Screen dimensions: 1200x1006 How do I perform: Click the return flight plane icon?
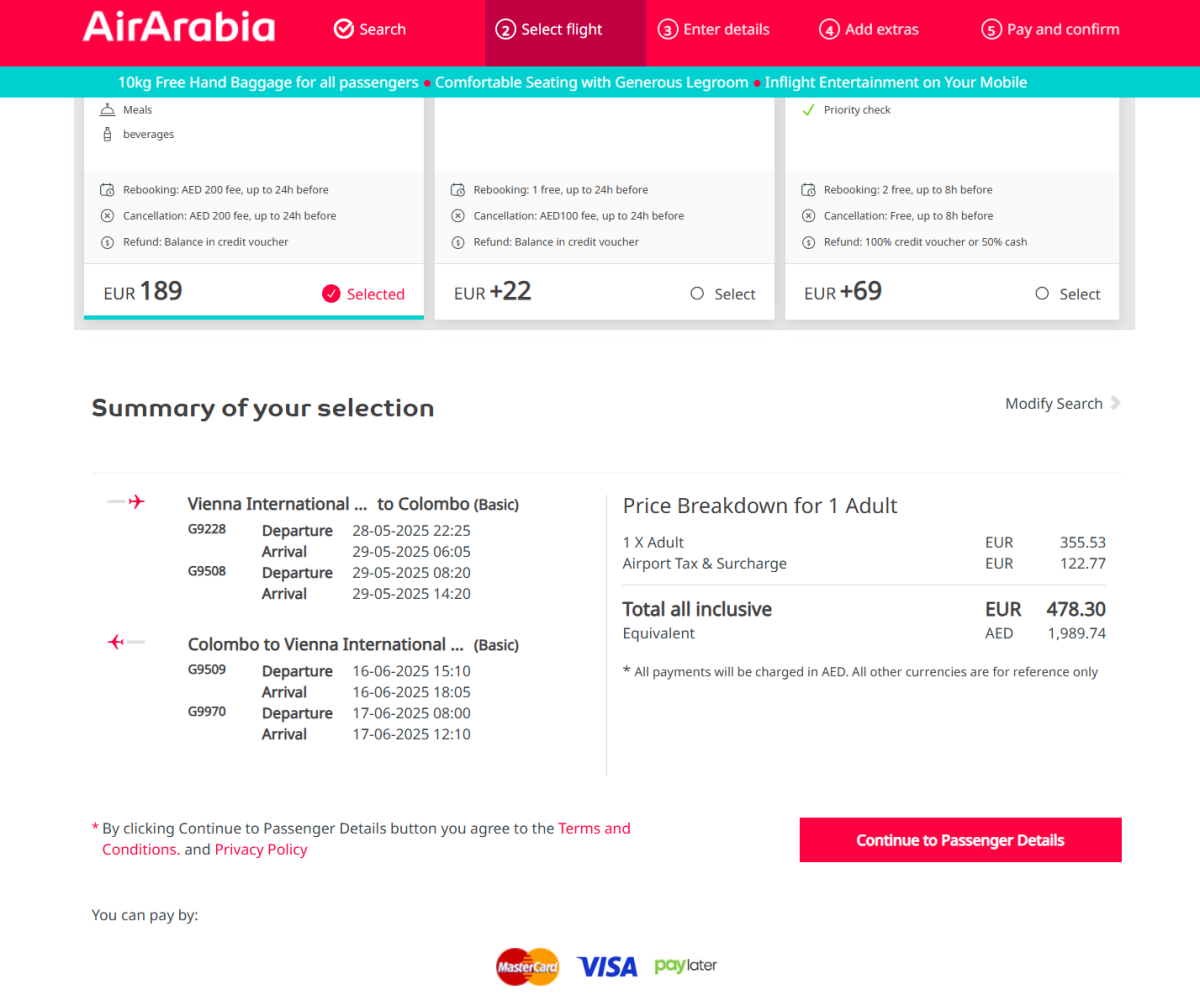[126, 642]
